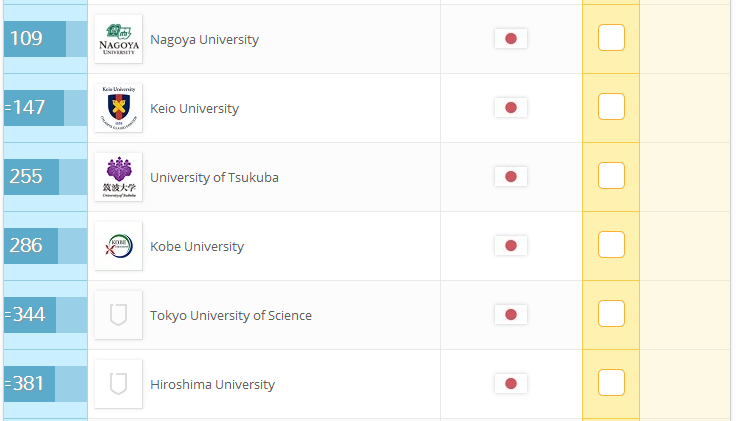Click Japan flag in Nagoya University row
This screenshot has height=421, width=736.
coord(511,38)
